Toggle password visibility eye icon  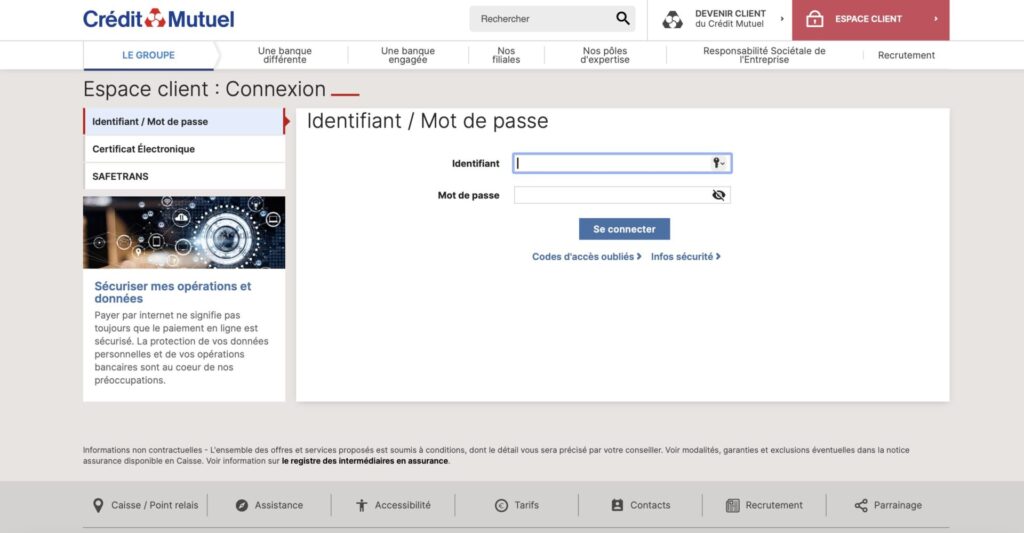point(718,195)
